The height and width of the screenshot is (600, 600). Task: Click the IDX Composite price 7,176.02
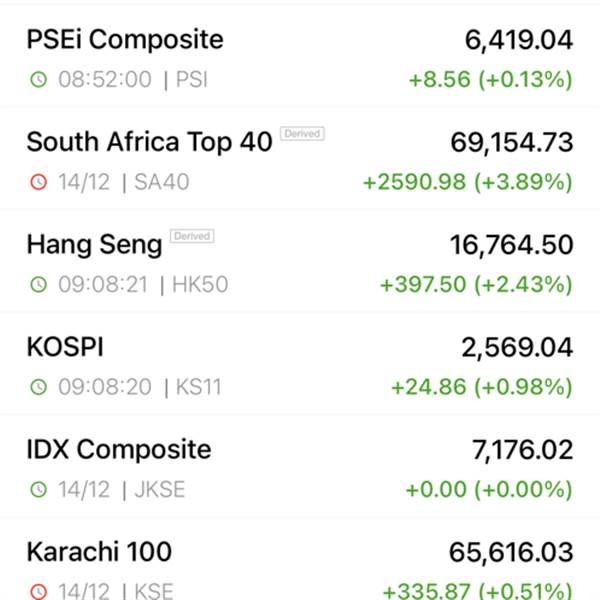click(x=522, y=450)
